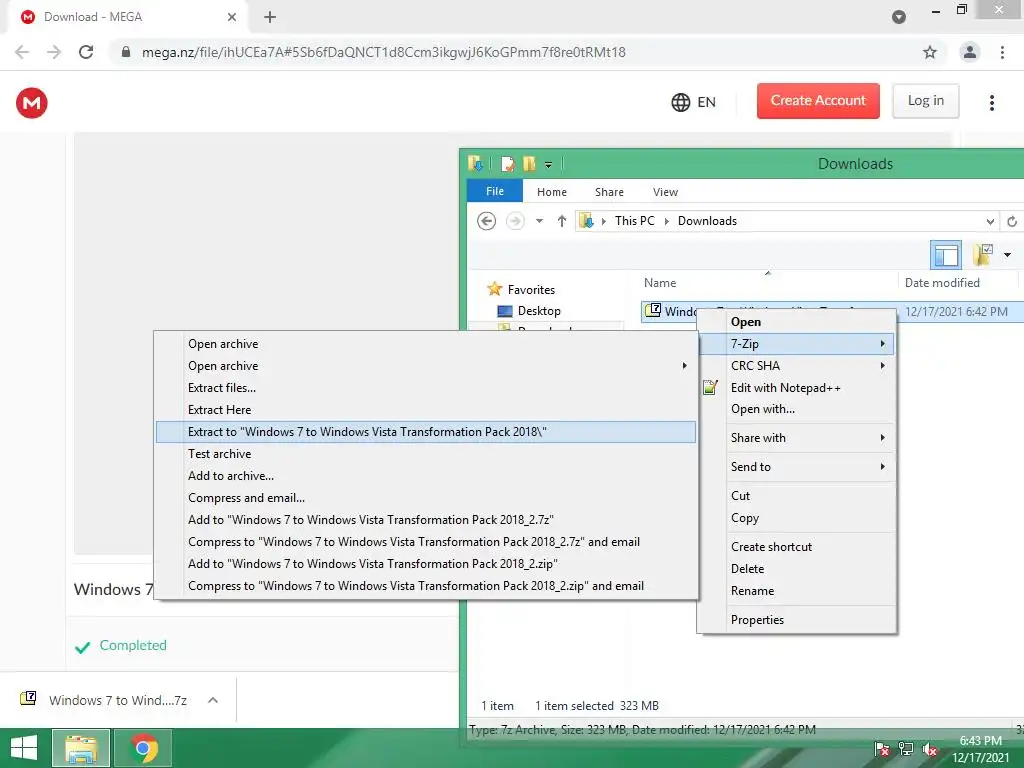Open Customize Quick Access Toolbar dropdown

pos(549,165)
